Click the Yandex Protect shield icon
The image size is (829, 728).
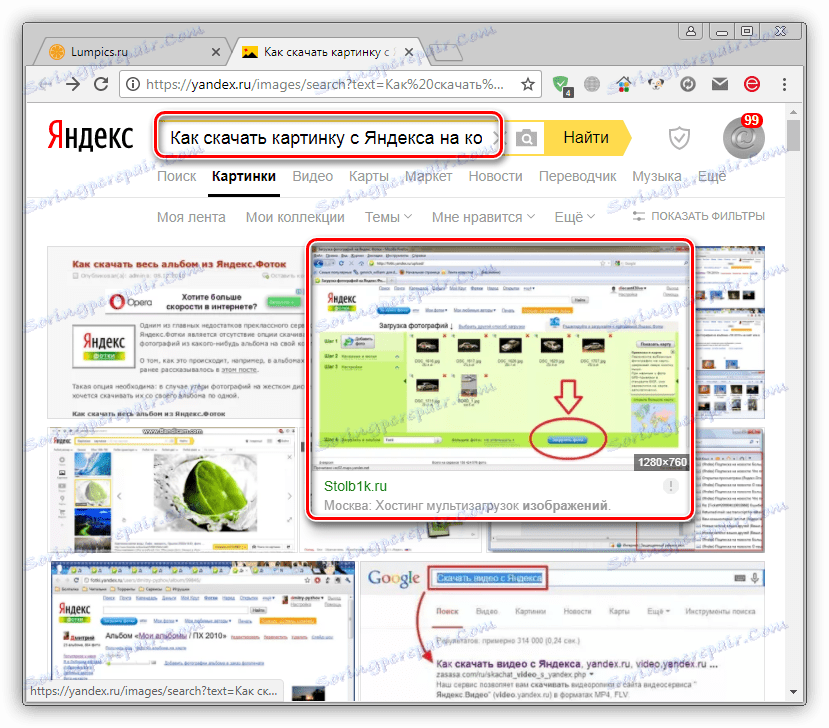tap(680, 138)
